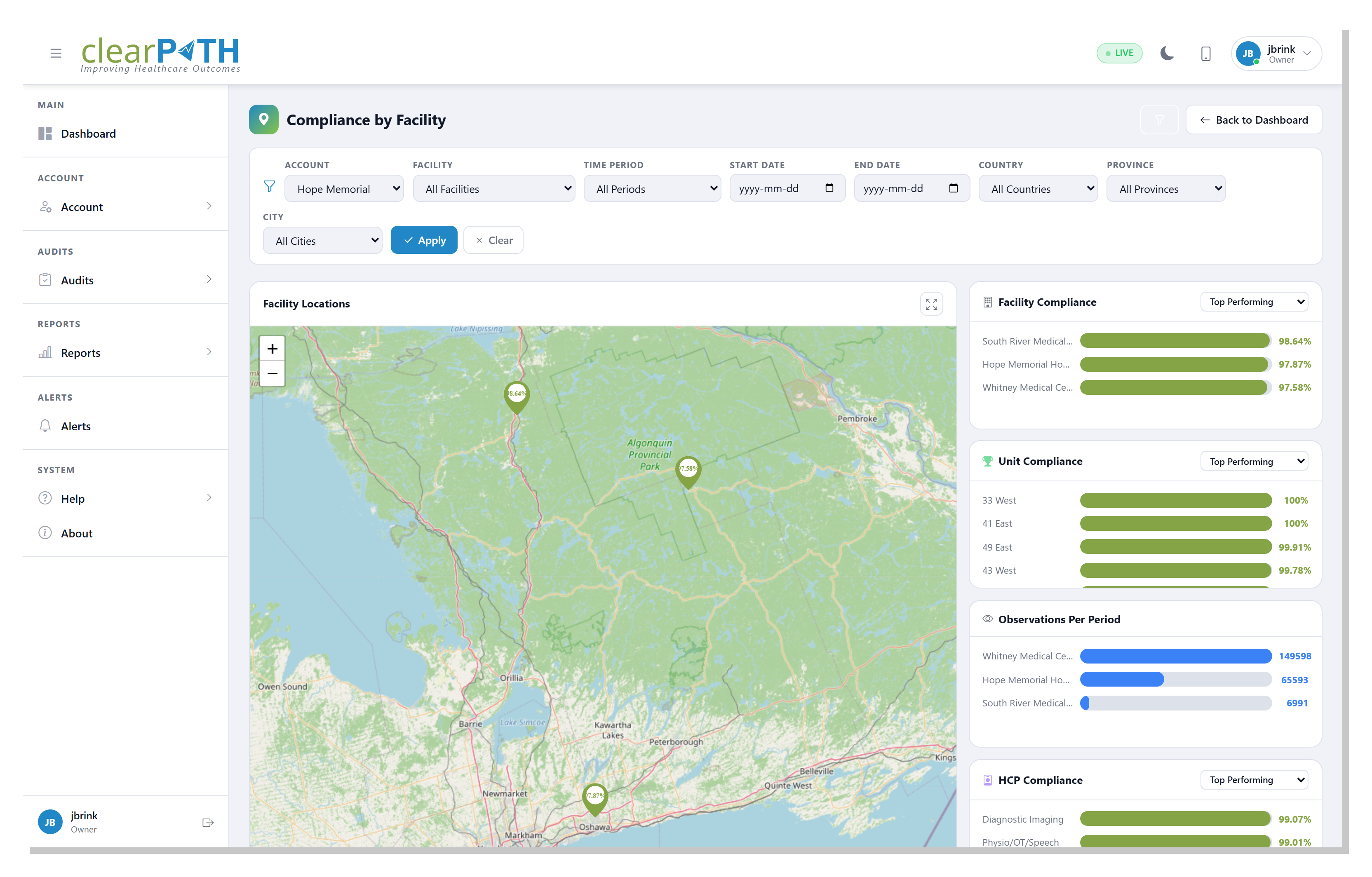Viewport: 1372px width, 877px height.
Task: Click the Compliance by Facility pin icon
Action: [x=264, y=120]
